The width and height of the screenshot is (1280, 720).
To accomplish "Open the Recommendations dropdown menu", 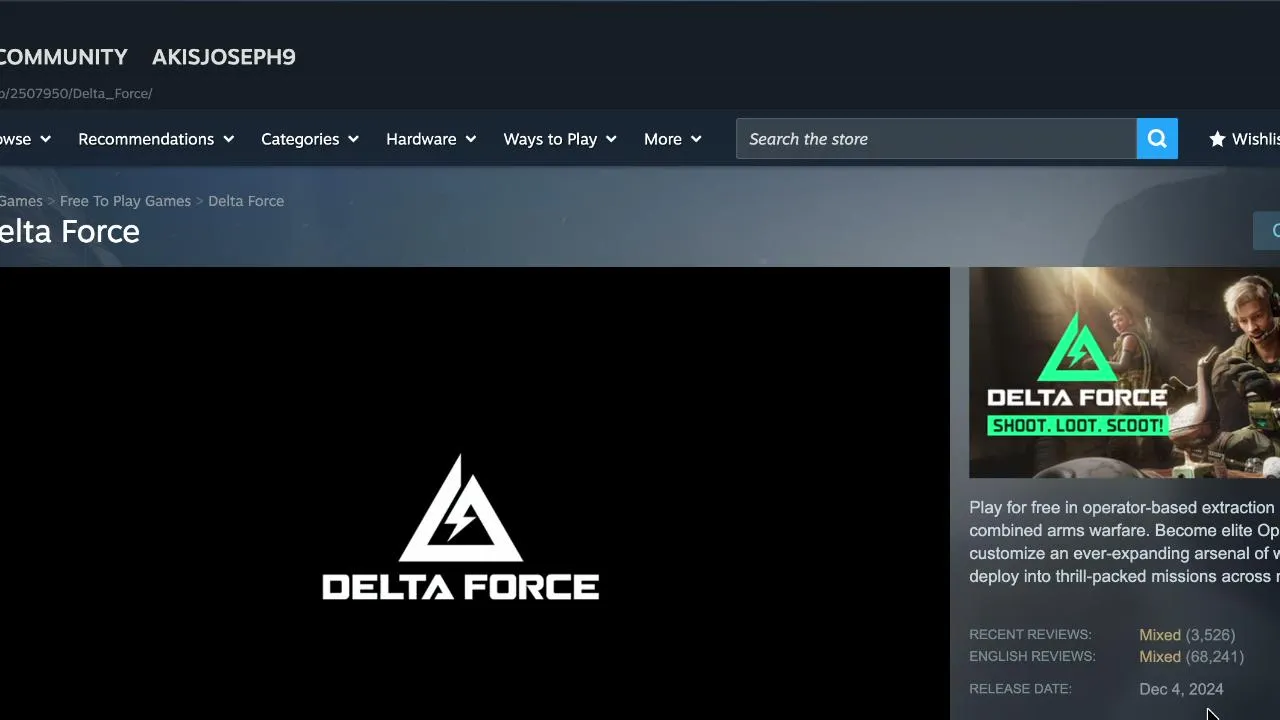I will coord(156,139).
